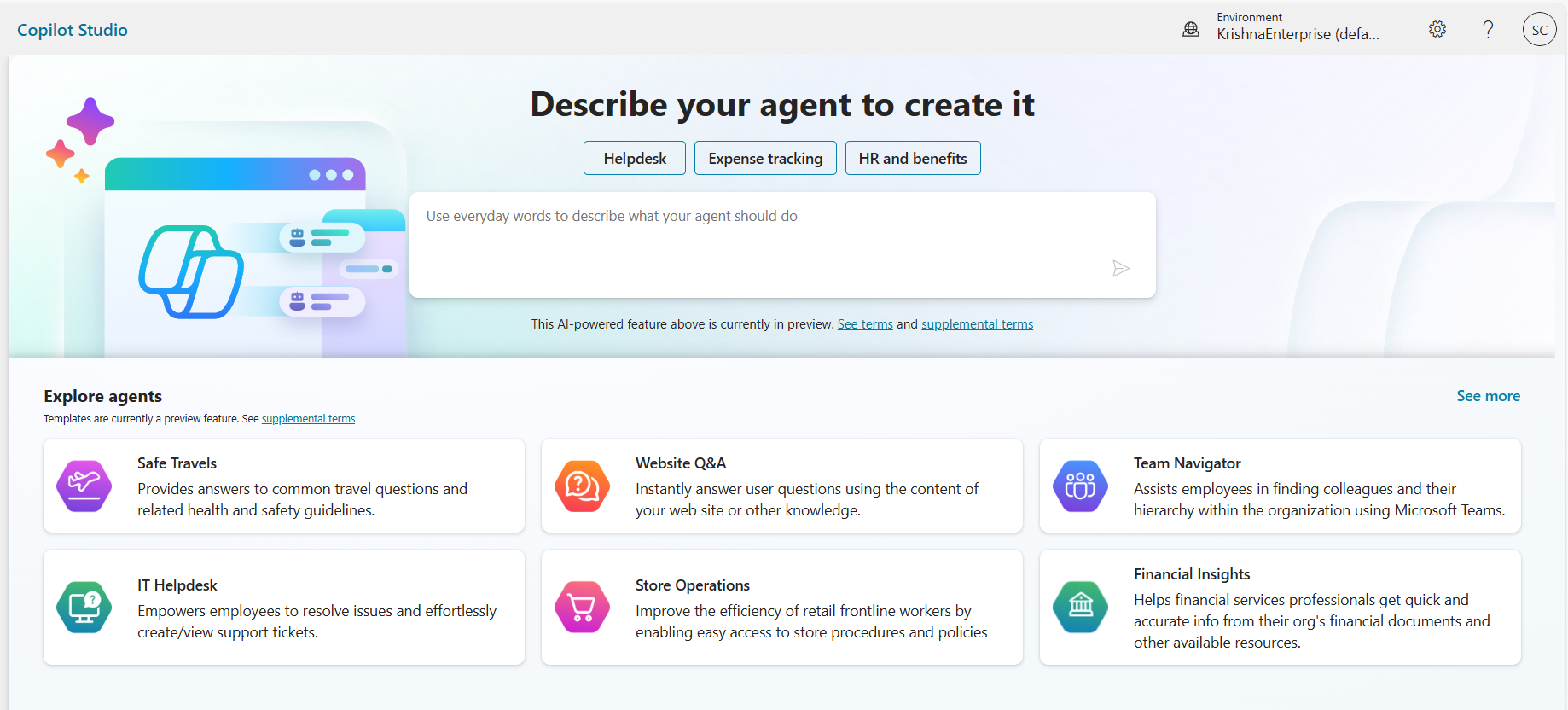The width and height of the screenshot is (1568, 710).
Task: Click the send arrow icon in prompt box
Action: pos(1121,269)
